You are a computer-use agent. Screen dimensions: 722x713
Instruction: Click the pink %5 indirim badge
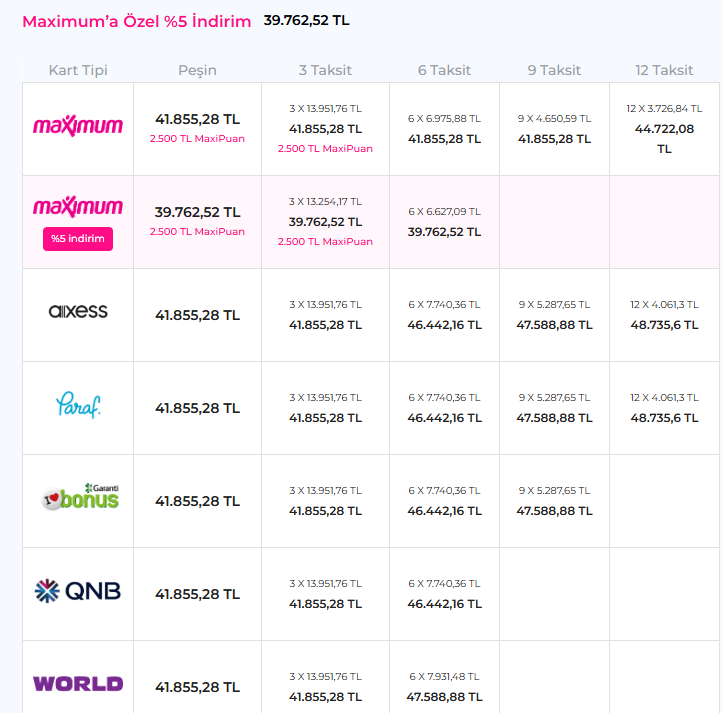pyautogui.click(x=78, y=239)
